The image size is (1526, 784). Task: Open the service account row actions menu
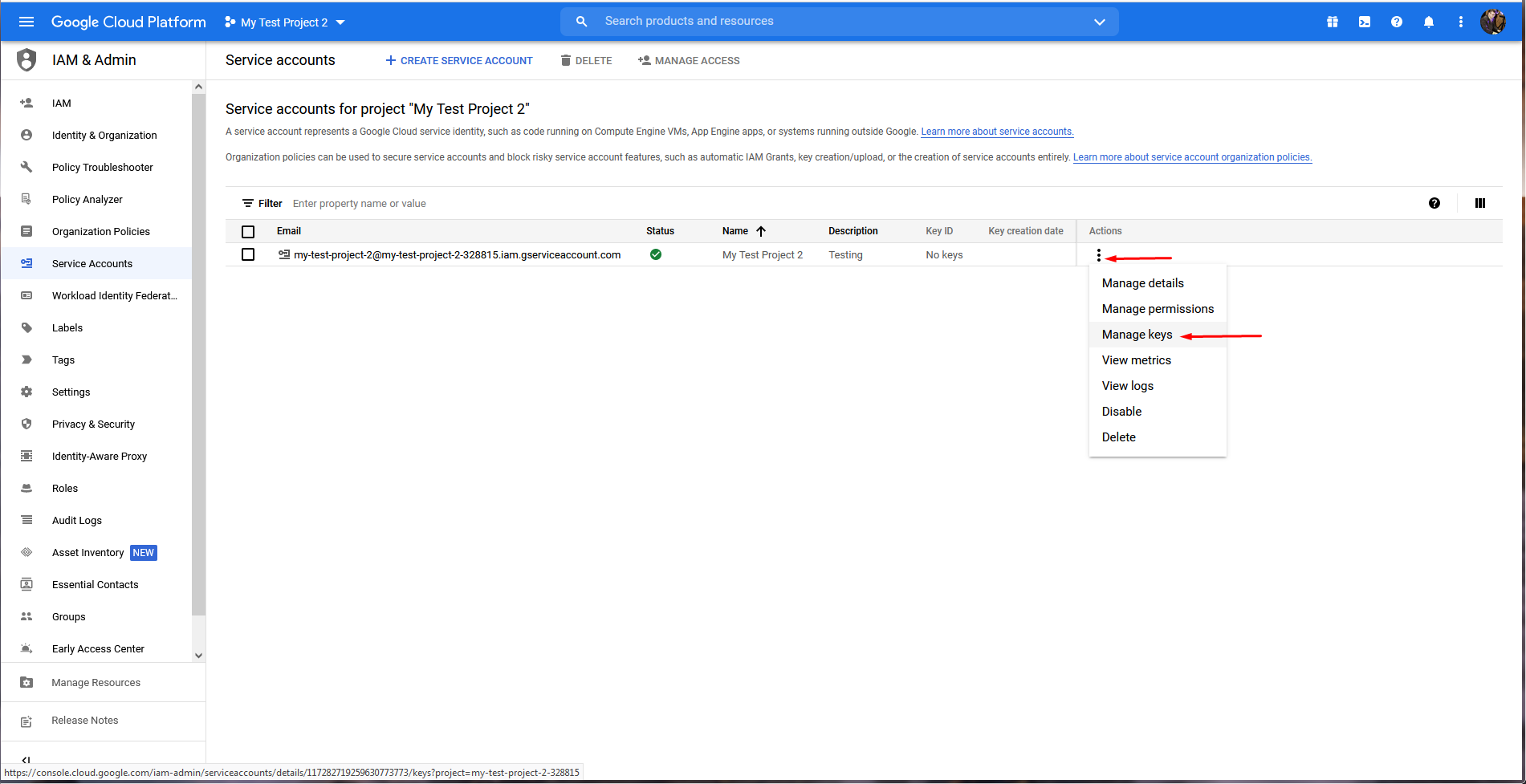tap(1099, 255)
